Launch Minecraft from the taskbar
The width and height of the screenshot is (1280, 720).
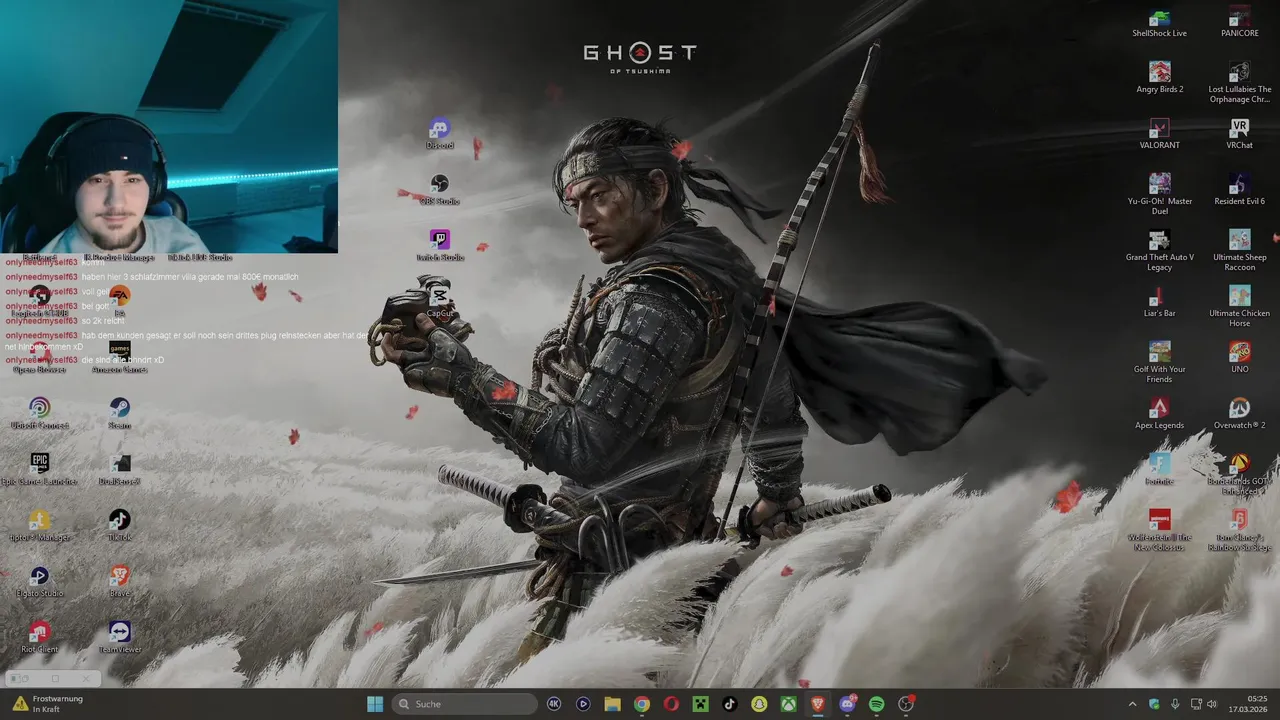click(x=701, y=704)
